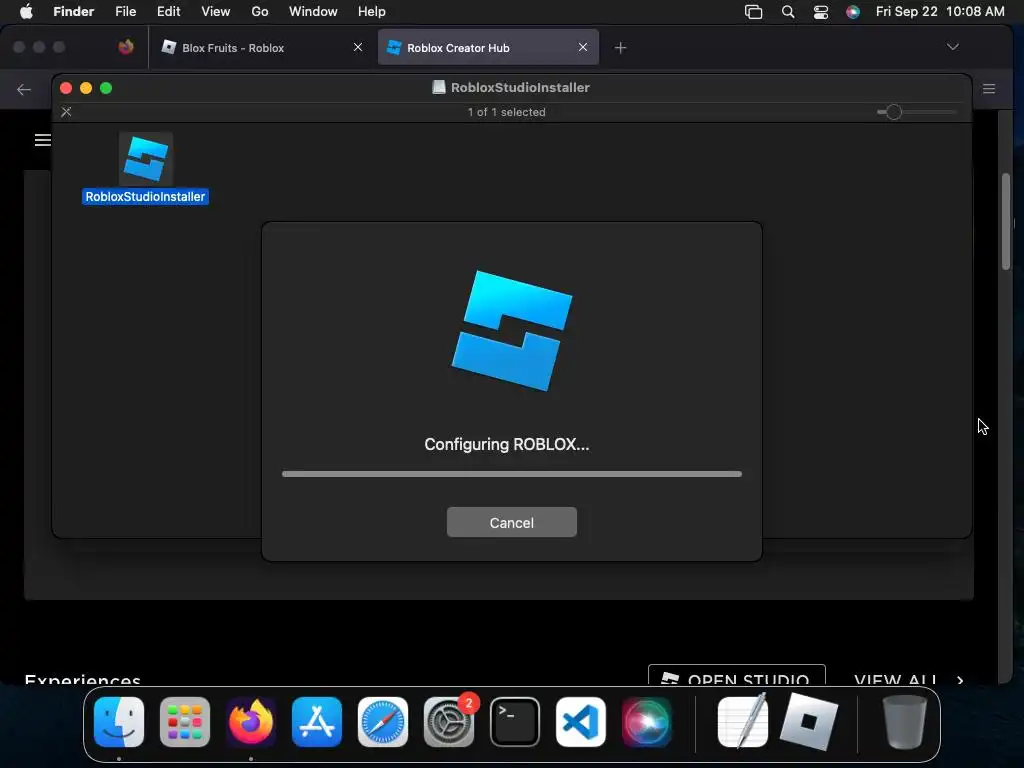Cancel the ROBLOX configuration

[x=511, y=522]
